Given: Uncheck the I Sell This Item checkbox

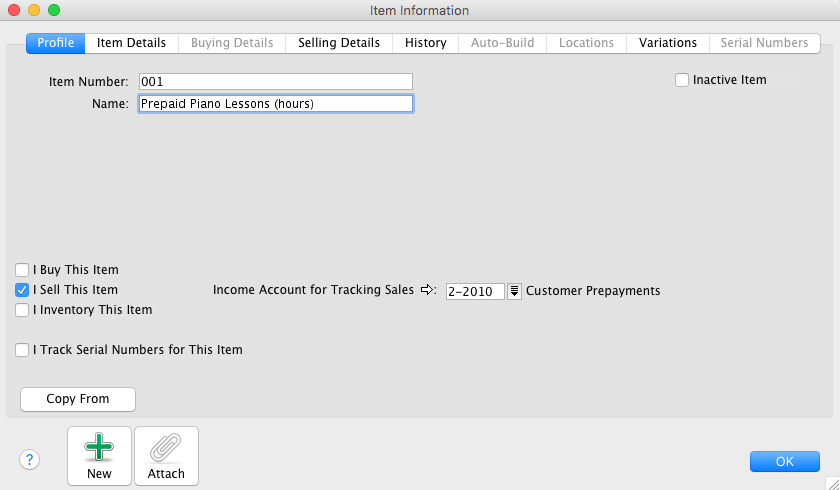Looking at the screenshot, I should point(22,290).
